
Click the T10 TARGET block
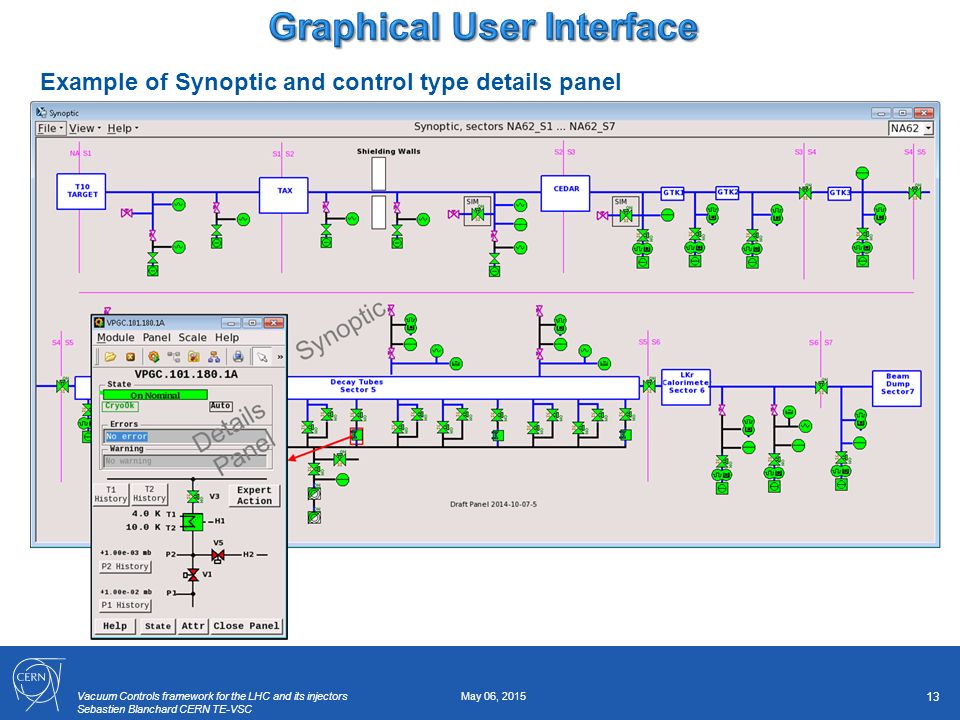81,191
